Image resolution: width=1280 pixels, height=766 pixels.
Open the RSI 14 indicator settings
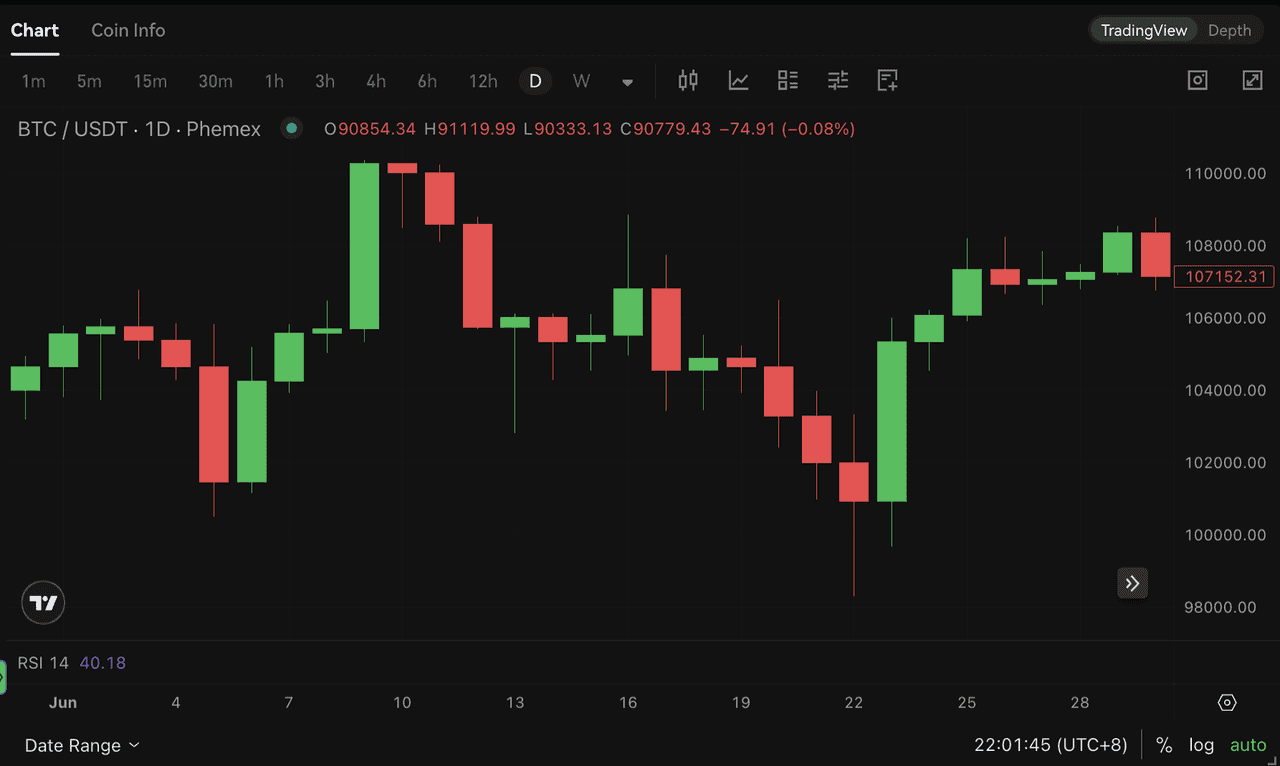(43, 662)
